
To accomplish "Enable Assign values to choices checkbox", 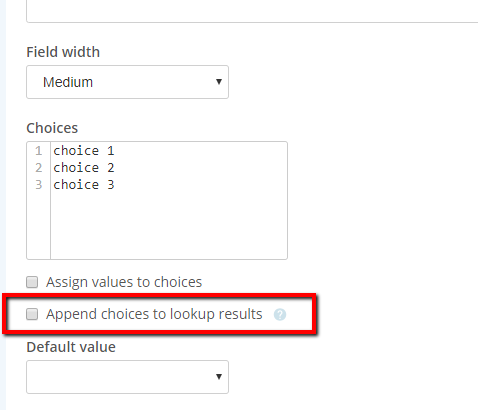I will (32, 282).
